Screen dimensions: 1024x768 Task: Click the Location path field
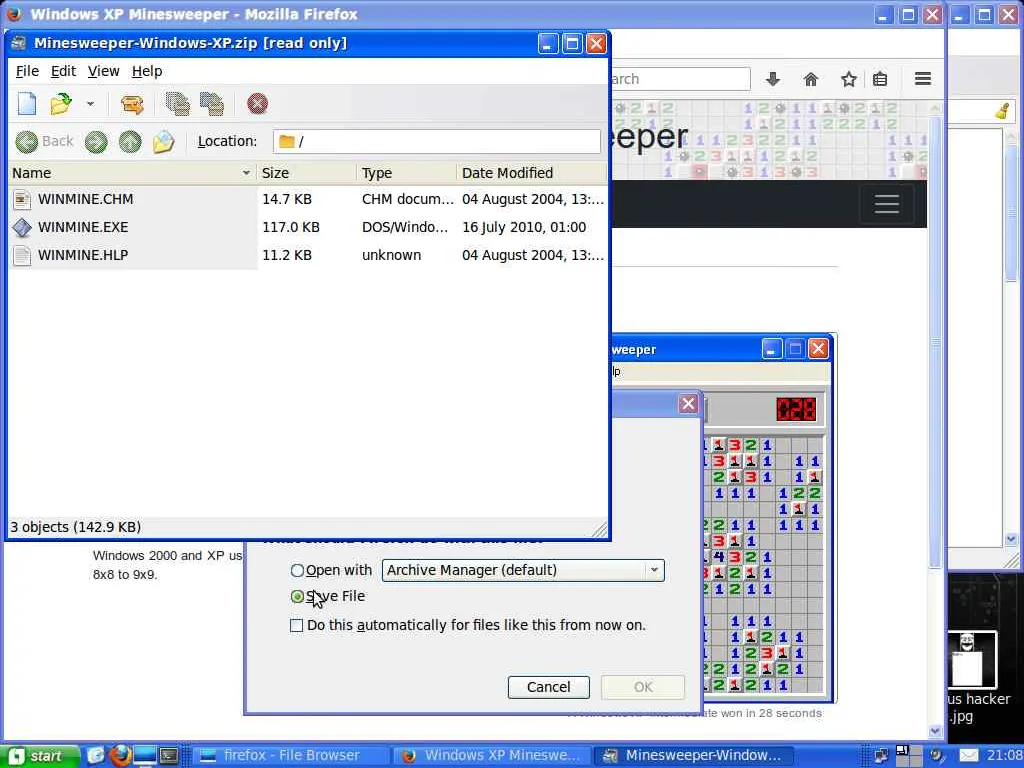tap(436, 142)
